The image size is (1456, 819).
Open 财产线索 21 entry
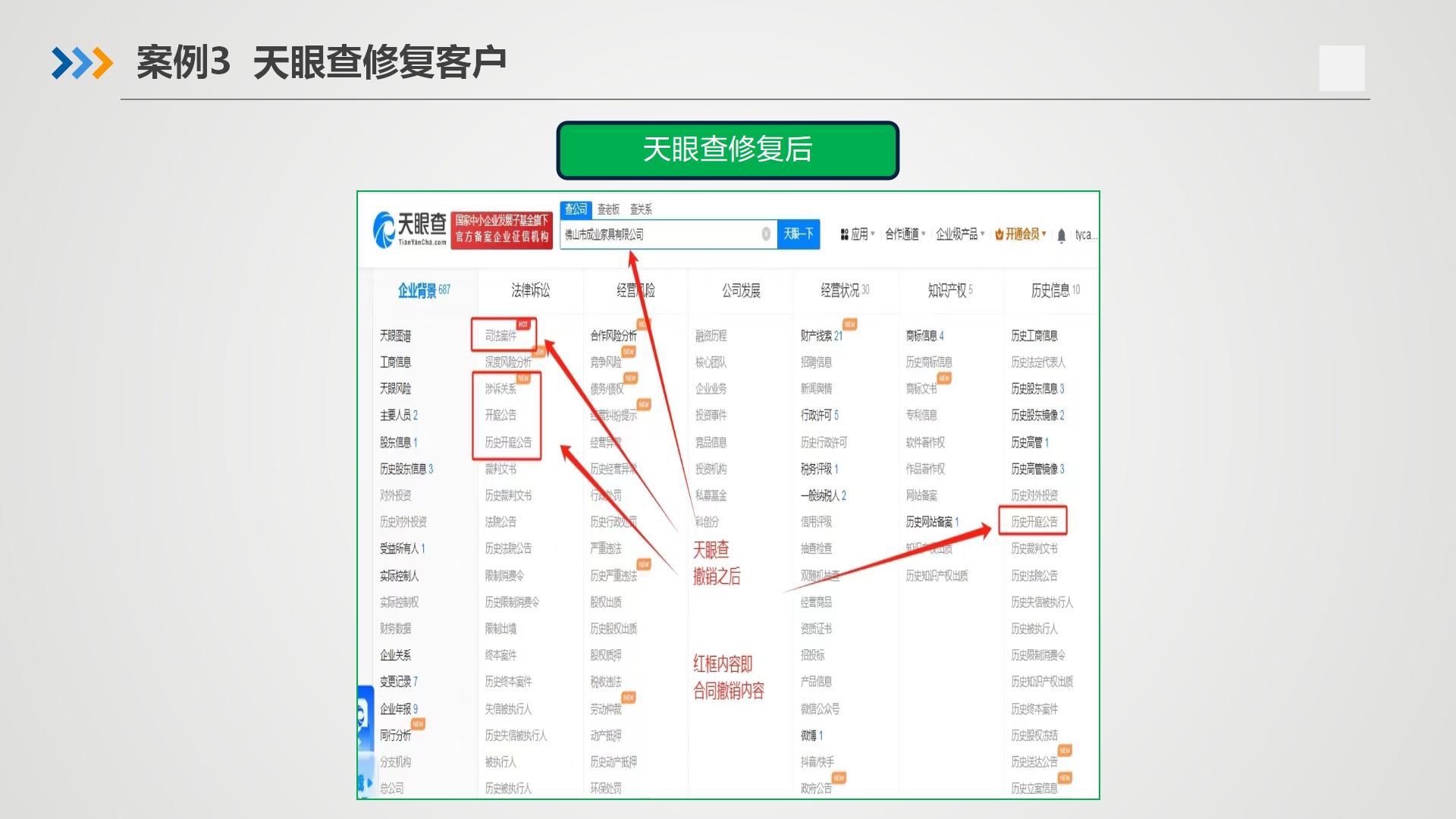coord(821,336)
